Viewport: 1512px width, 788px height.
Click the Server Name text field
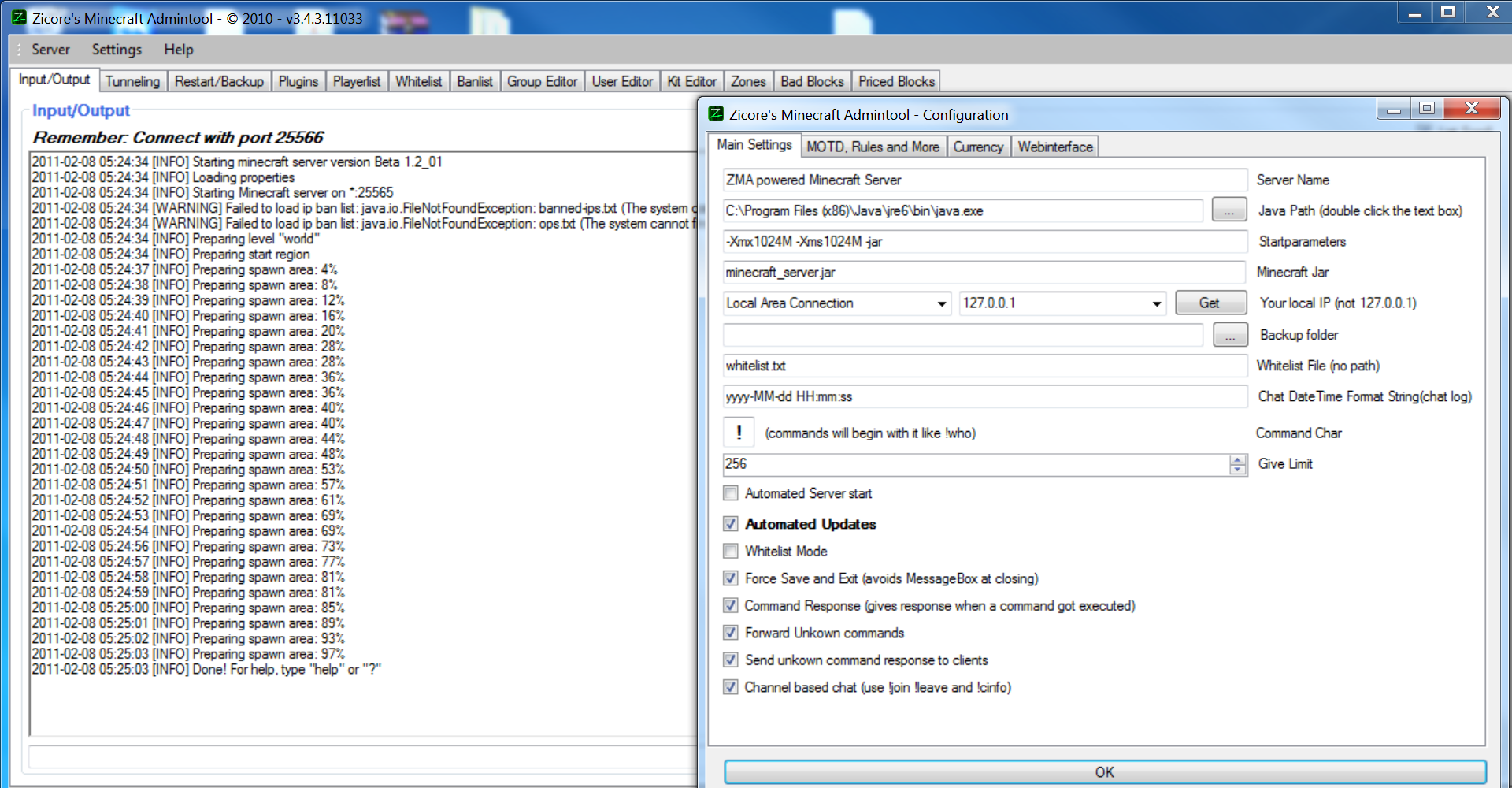tap(984, 180)
